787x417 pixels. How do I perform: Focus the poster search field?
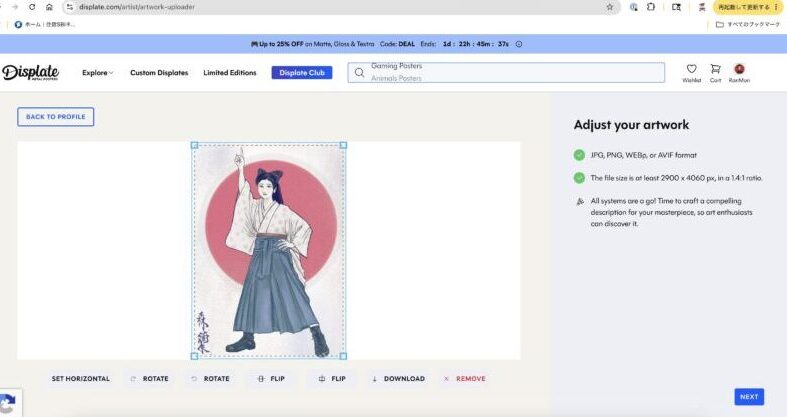click(506, 73)
